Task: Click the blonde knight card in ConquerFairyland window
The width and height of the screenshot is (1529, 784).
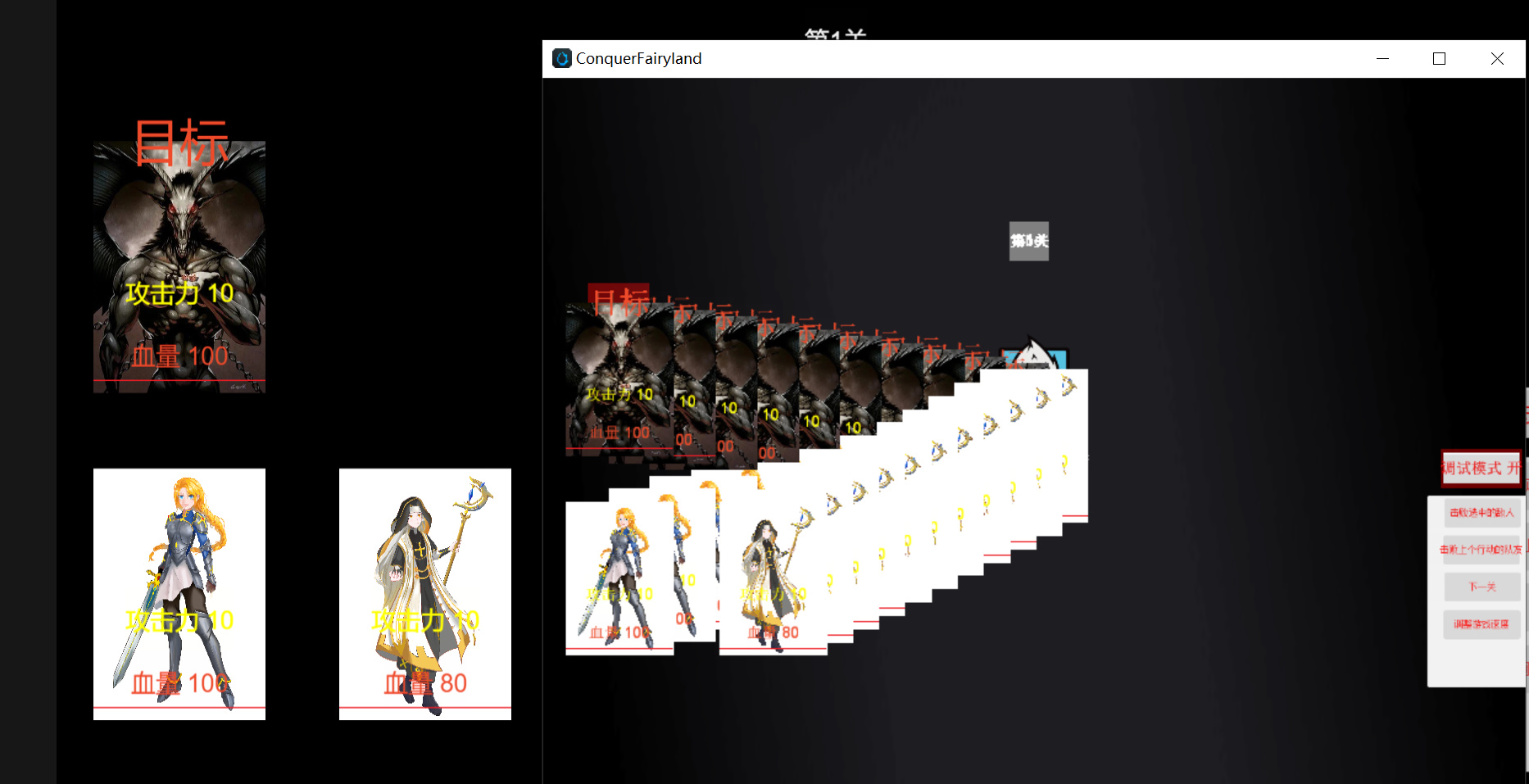Action: click(619, 578)
